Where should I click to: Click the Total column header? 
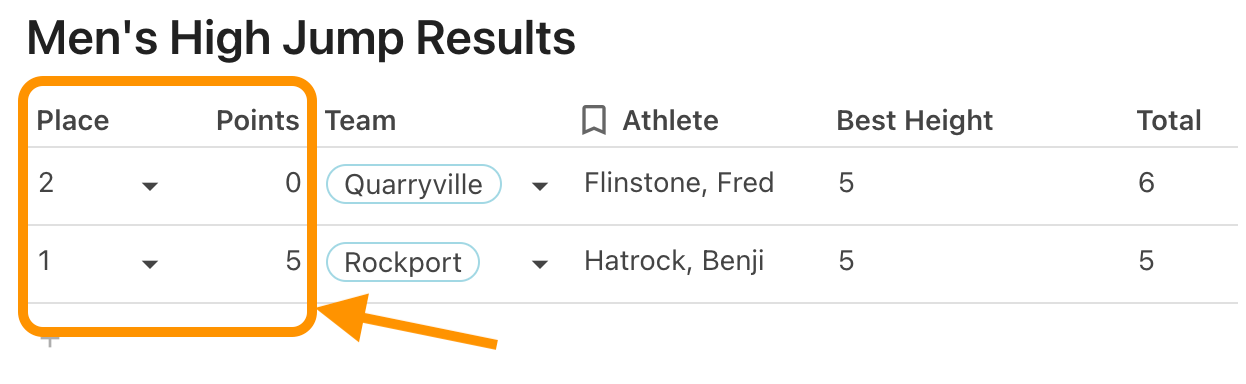(x=1169, y=121)
